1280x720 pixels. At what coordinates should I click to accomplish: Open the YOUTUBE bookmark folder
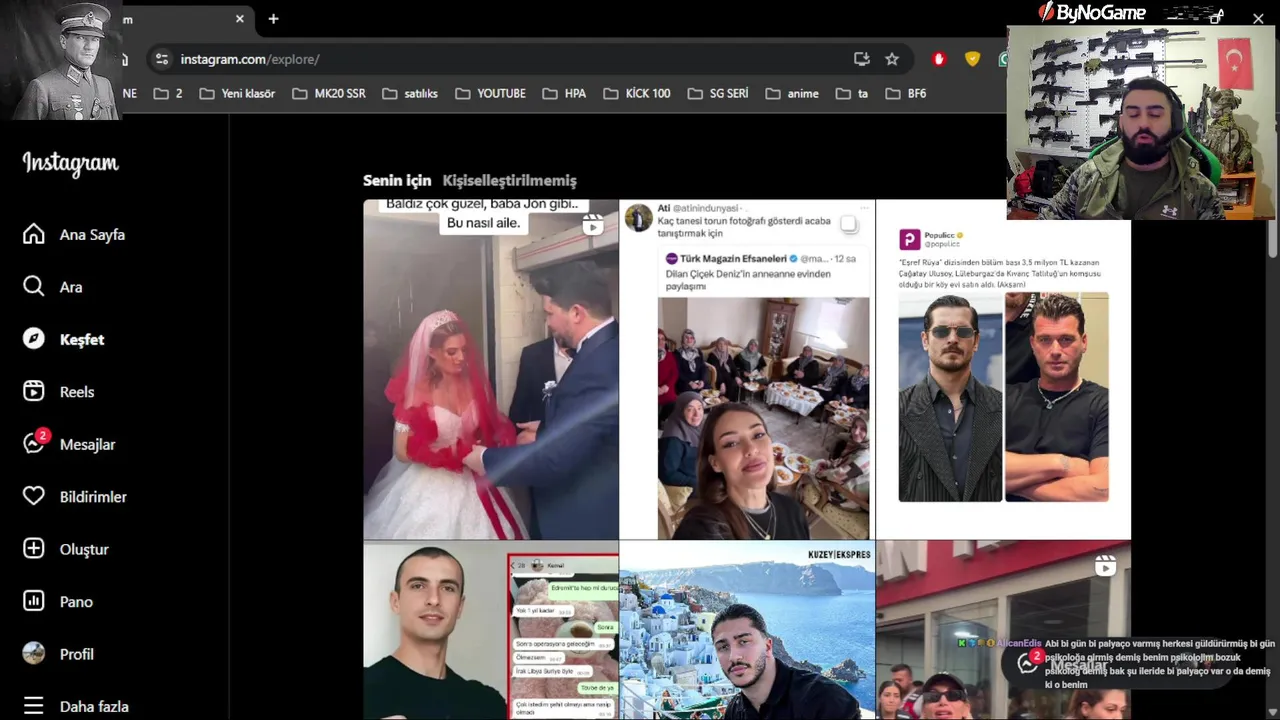pyautogui.click(x=490, y=93)
